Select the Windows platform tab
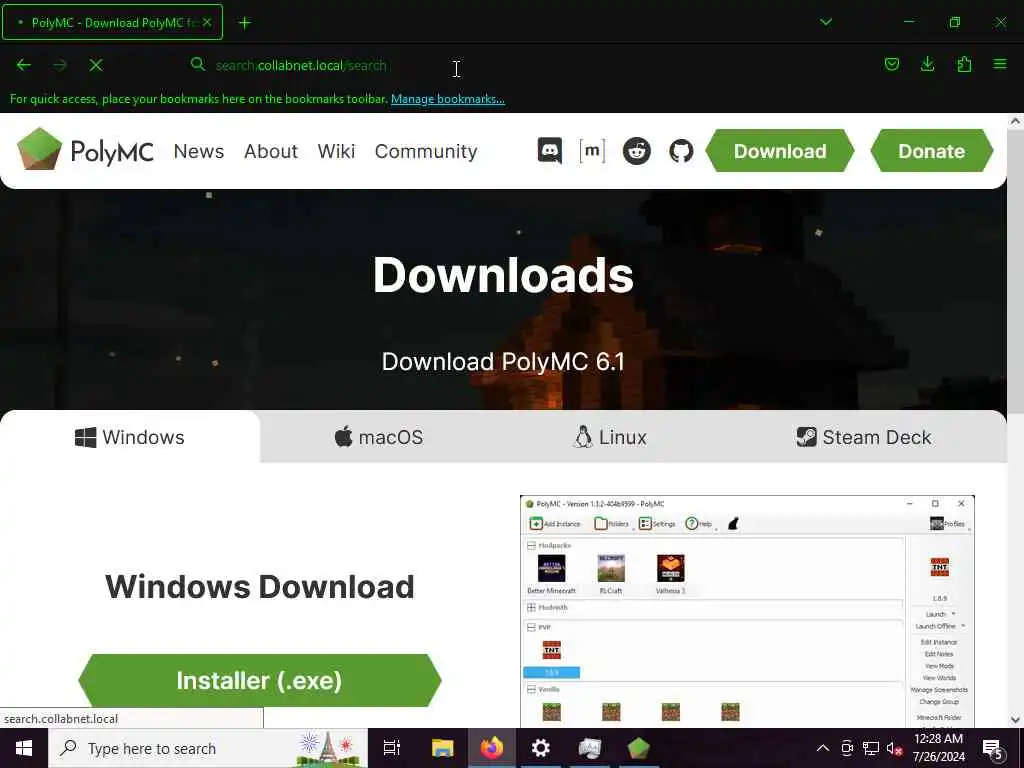 pos(130,437)
